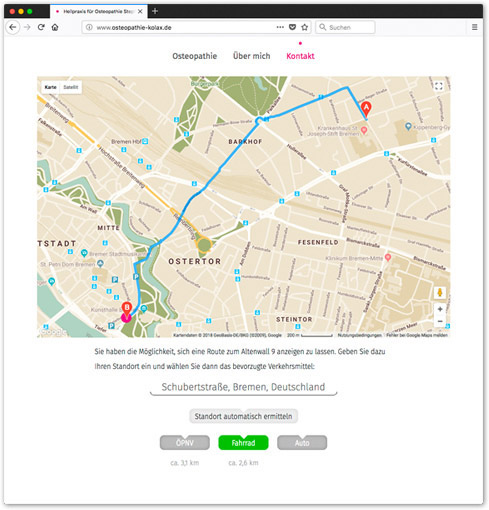Click the BARKHOF district label on map

(x=245, y=142)
